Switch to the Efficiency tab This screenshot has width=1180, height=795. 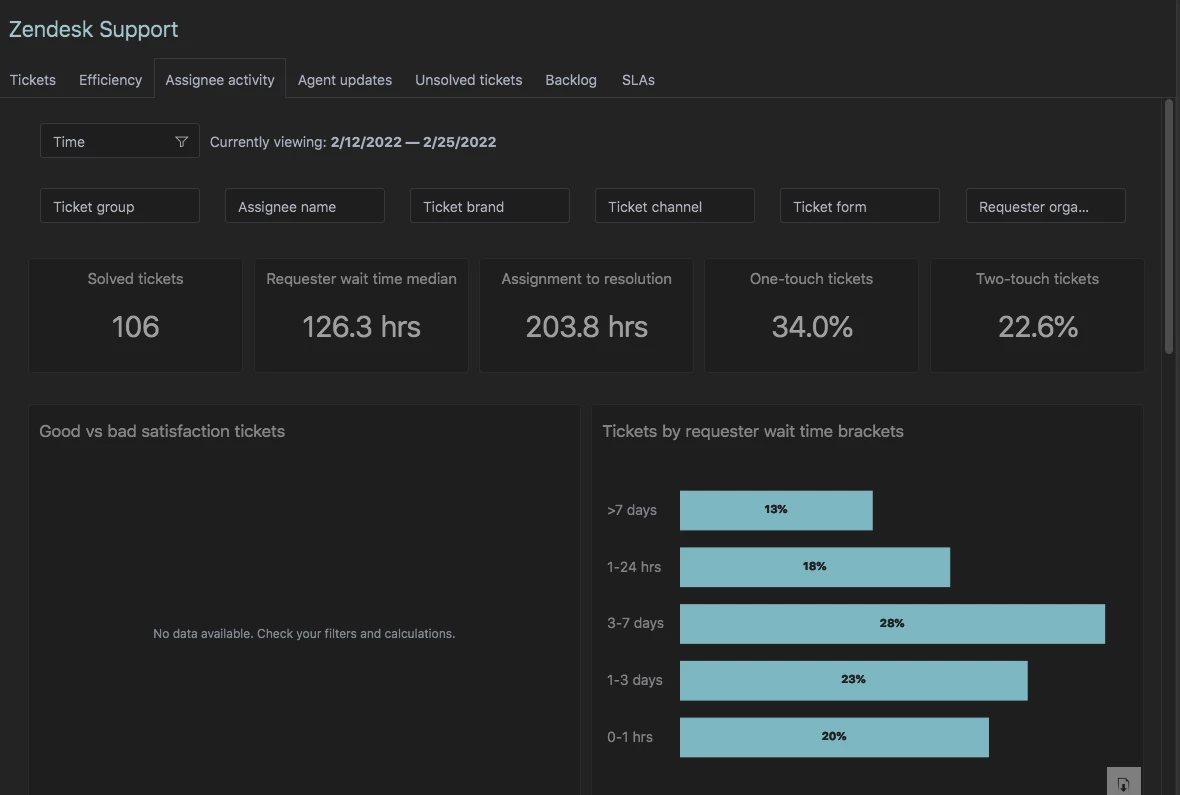[x=111, y=80]
